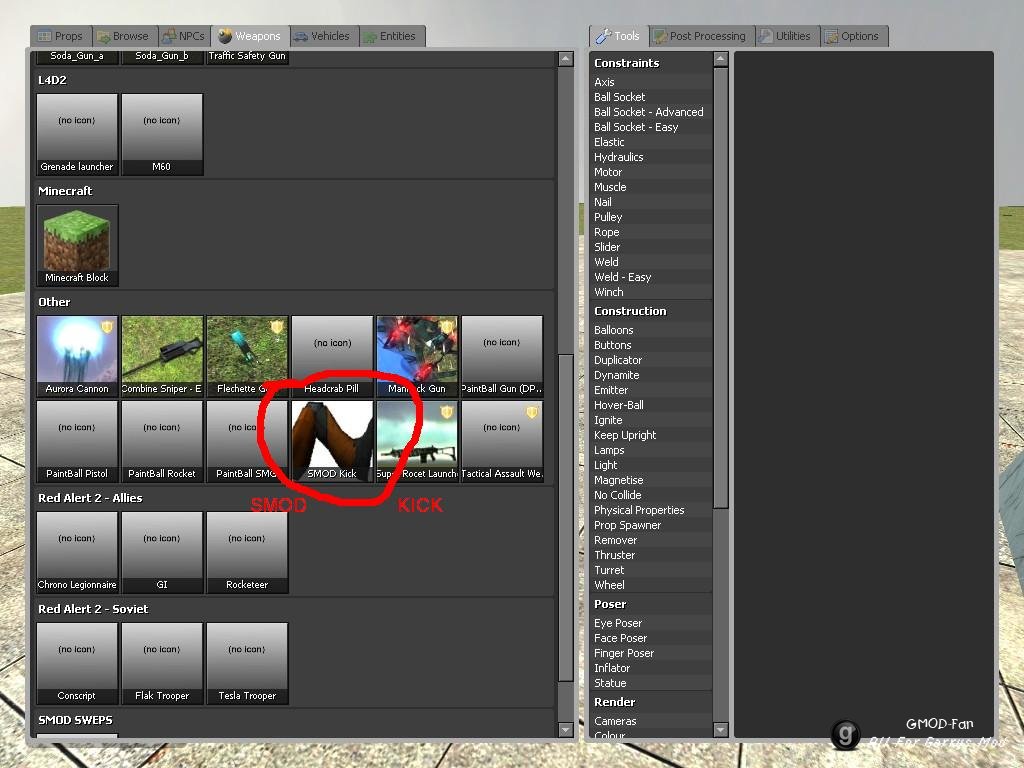Switch to the NPCs tab
This screenshot has width=1024, height=768.
[184, 36]
